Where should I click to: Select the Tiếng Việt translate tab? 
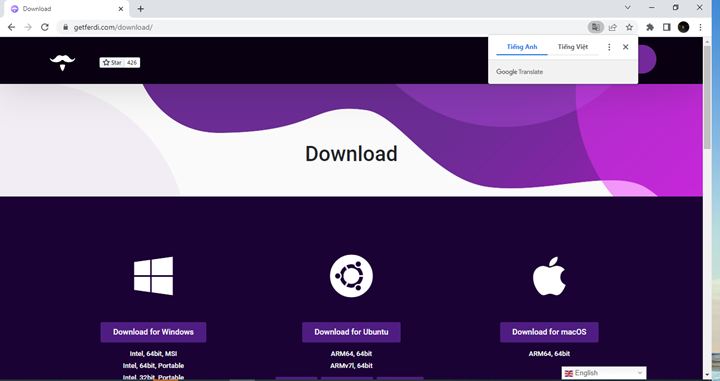[573, 47]
